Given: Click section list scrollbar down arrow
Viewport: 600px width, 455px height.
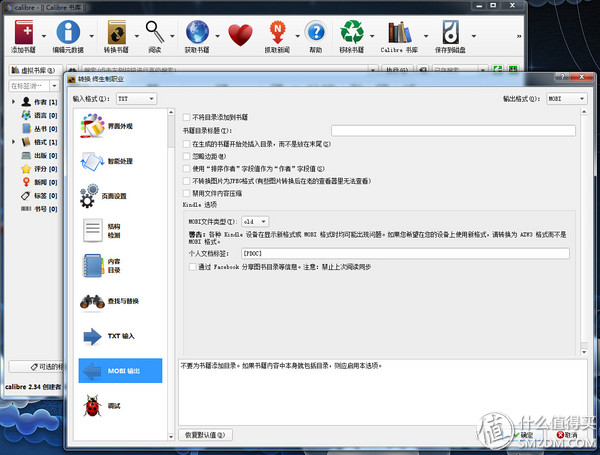Looking at the screenshot, I should pyautogui.click(x=171, y=436).
